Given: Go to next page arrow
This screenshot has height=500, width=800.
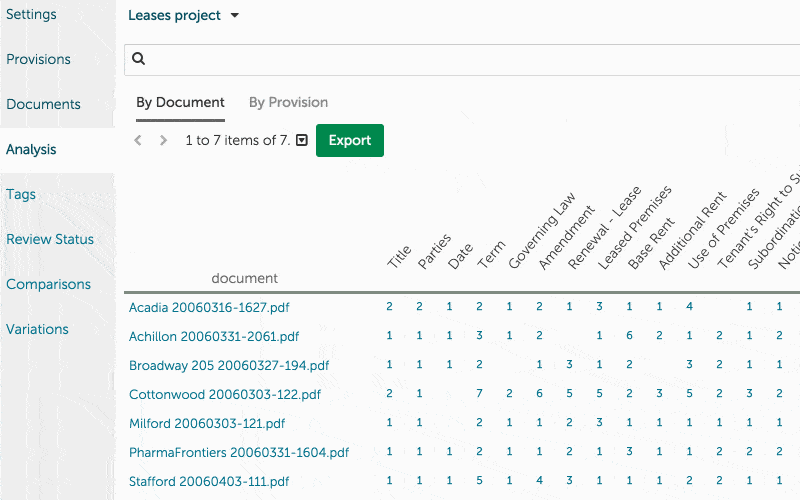Looking at the screenshot, I should coord(163,140).
